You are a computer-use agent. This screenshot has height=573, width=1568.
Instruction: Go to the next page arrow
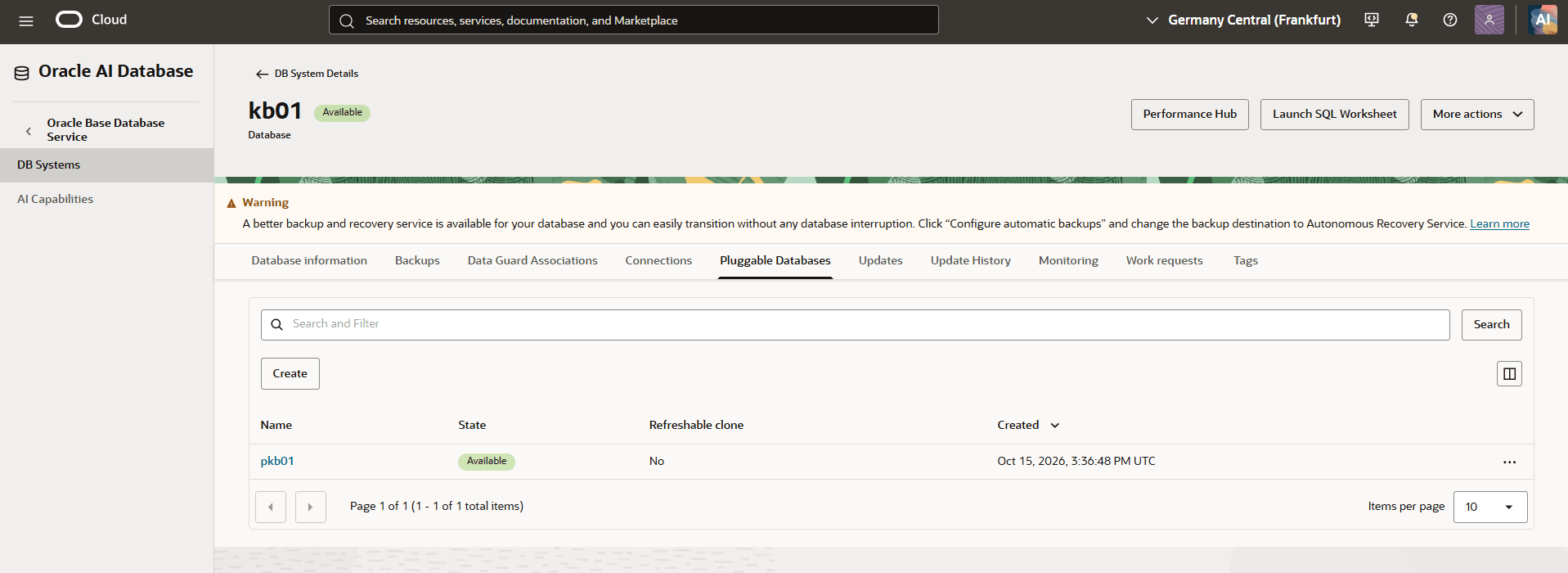(311, 507)
